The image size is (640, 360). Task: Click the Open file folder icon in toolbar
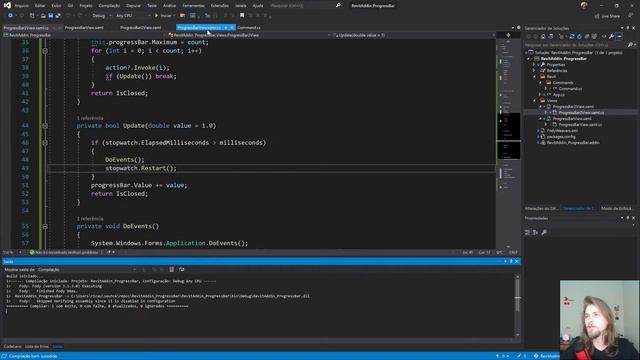coord(43,16)
